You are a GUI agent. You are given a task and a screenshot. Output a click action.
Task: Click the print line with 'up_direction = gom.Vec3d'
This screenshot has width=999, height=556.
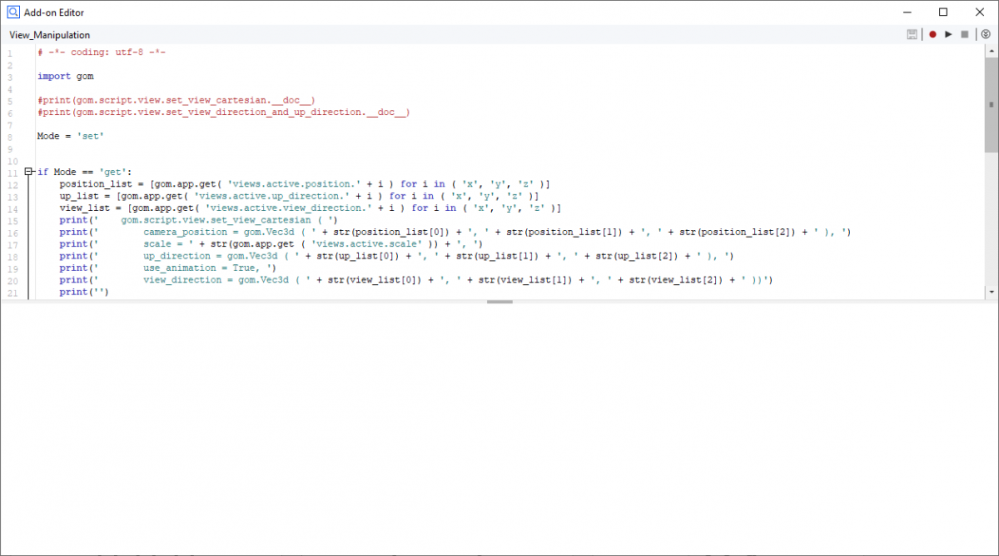coord(396,256)
